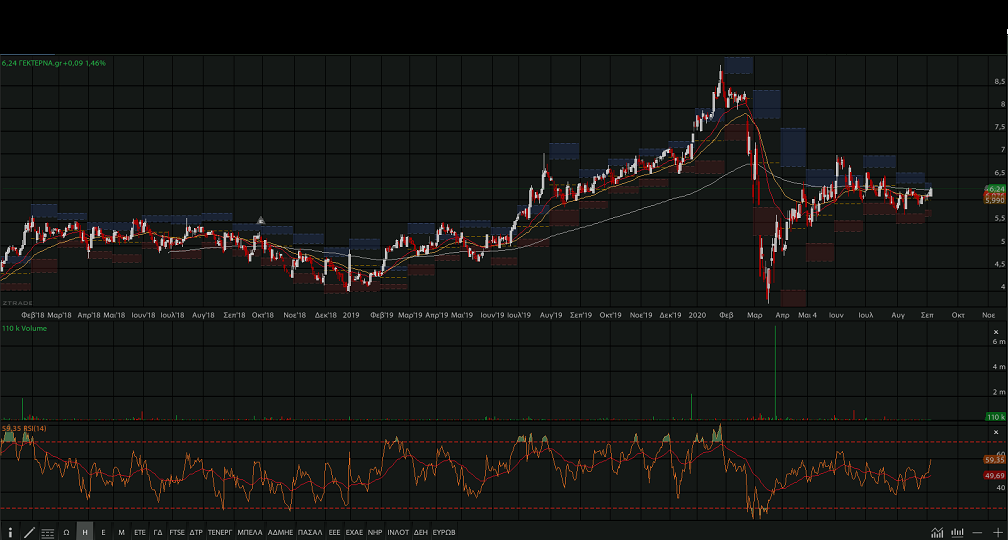
Task: Close the Volume panel with its X
Action: pos(995,329)
